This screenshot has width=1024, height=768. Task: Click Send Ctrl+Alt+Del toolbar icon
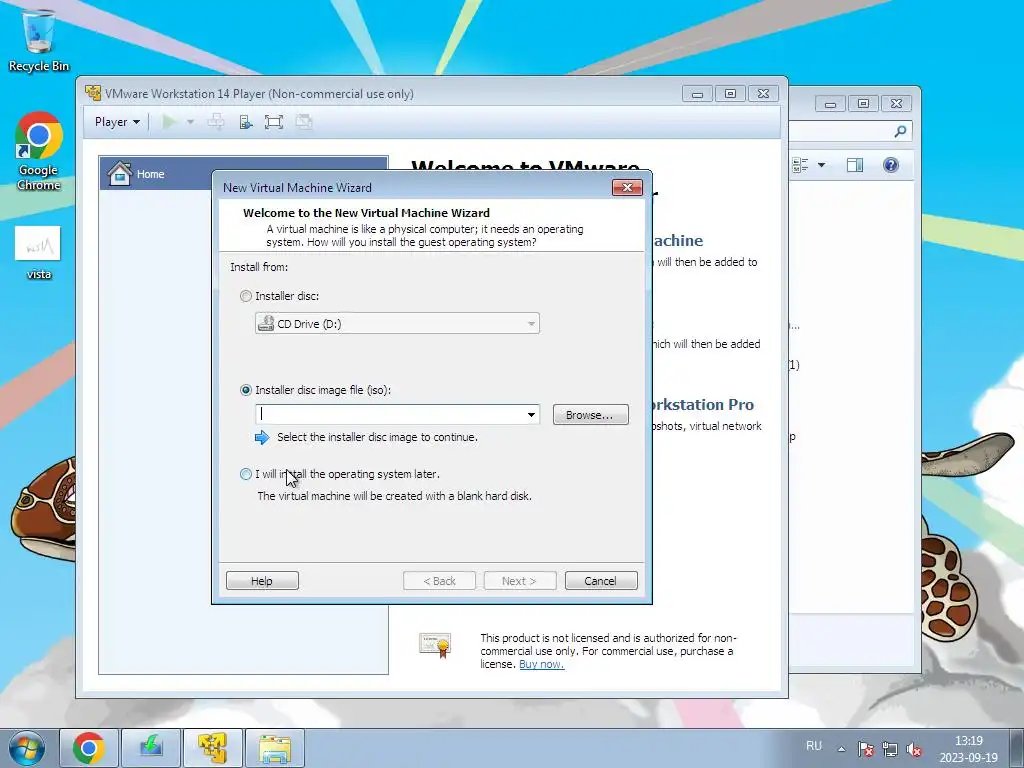click(x=216, y=121)
